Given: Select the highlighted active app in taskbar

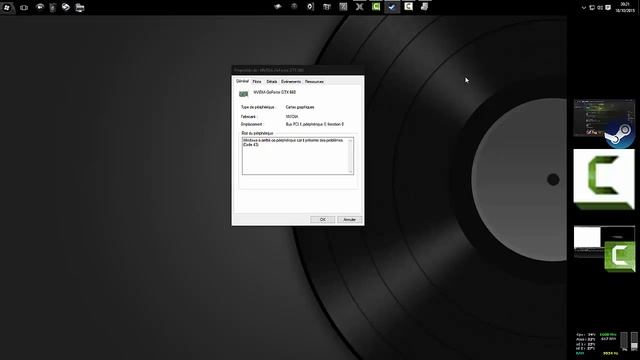Looking at the screenshot, I should click(392, 7).
